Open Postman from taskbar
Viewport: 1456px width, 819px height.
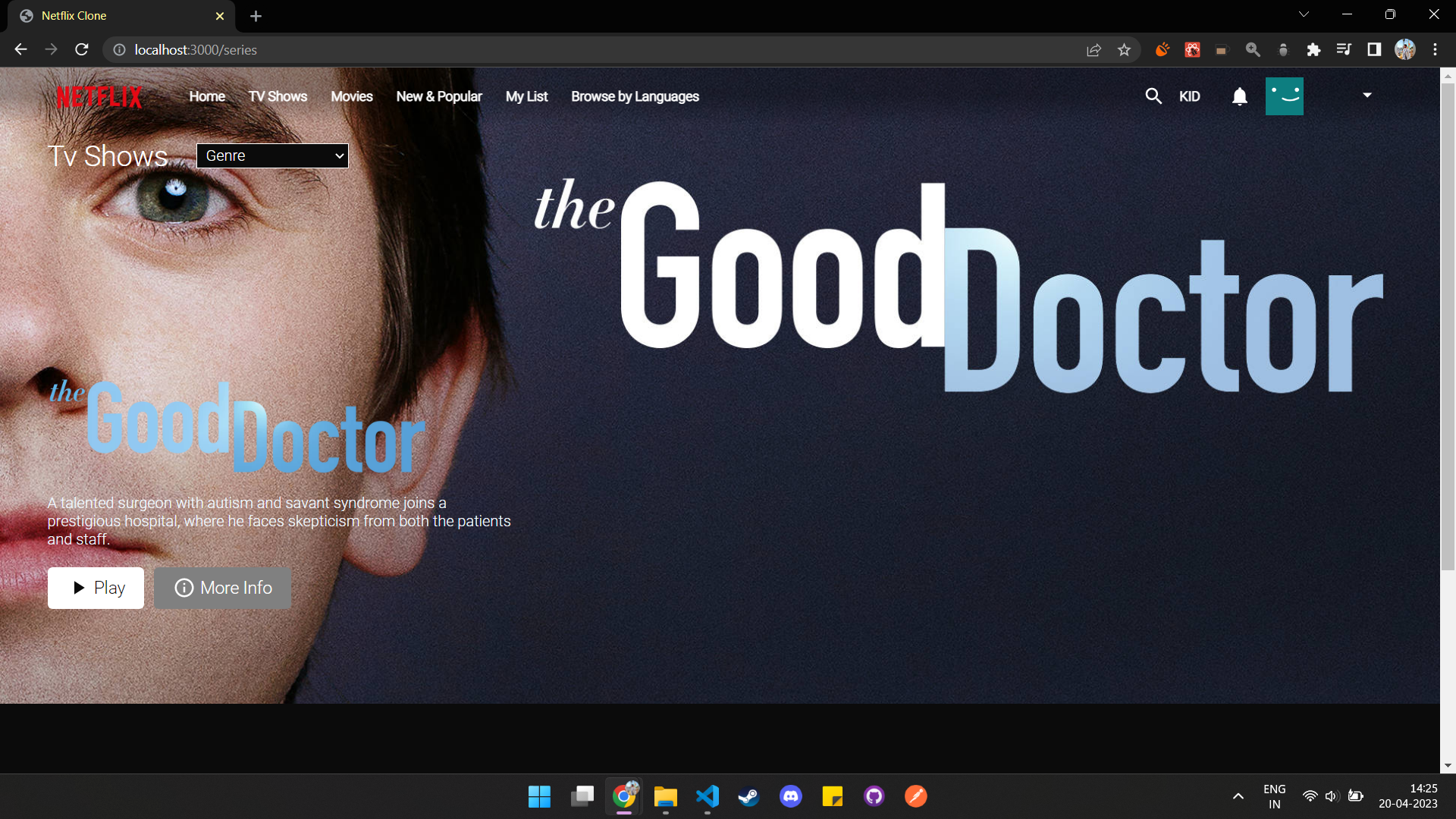(915, 796)
